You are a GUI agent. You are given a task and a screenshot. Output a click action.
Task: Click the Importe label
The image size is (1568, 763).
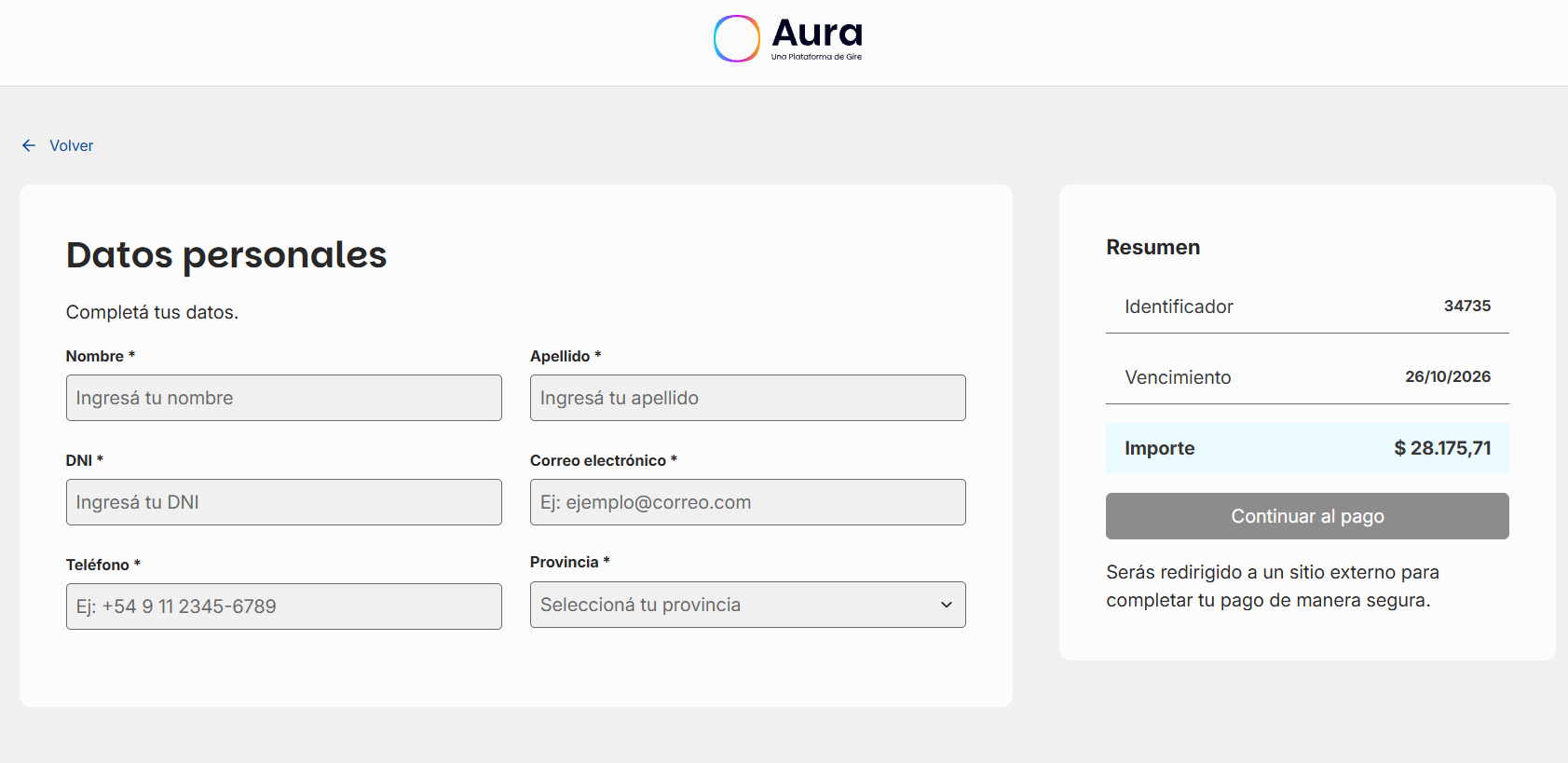point(1160,448)
